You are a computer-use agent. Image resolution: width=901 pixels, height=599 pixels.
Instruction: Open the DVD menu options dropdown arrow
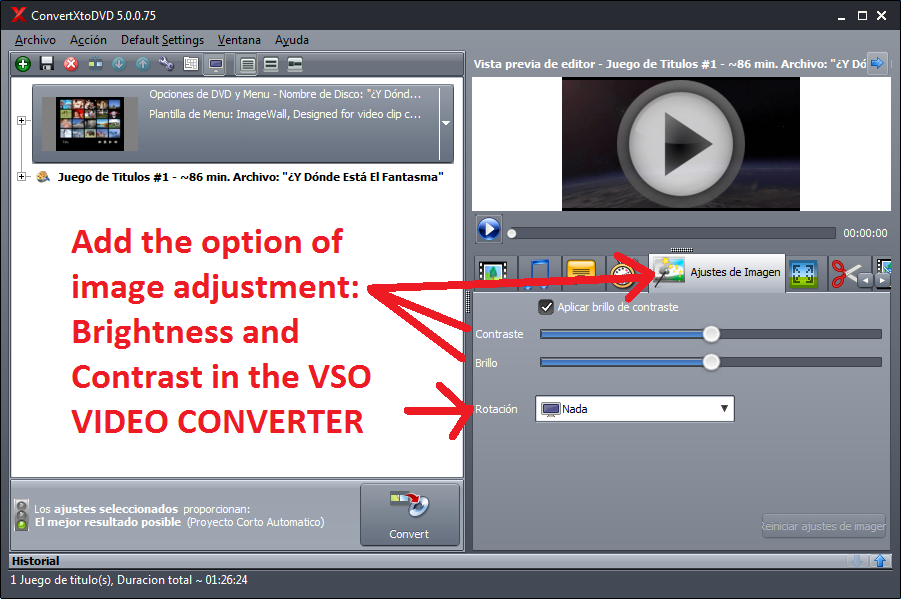tap(446, 123)
